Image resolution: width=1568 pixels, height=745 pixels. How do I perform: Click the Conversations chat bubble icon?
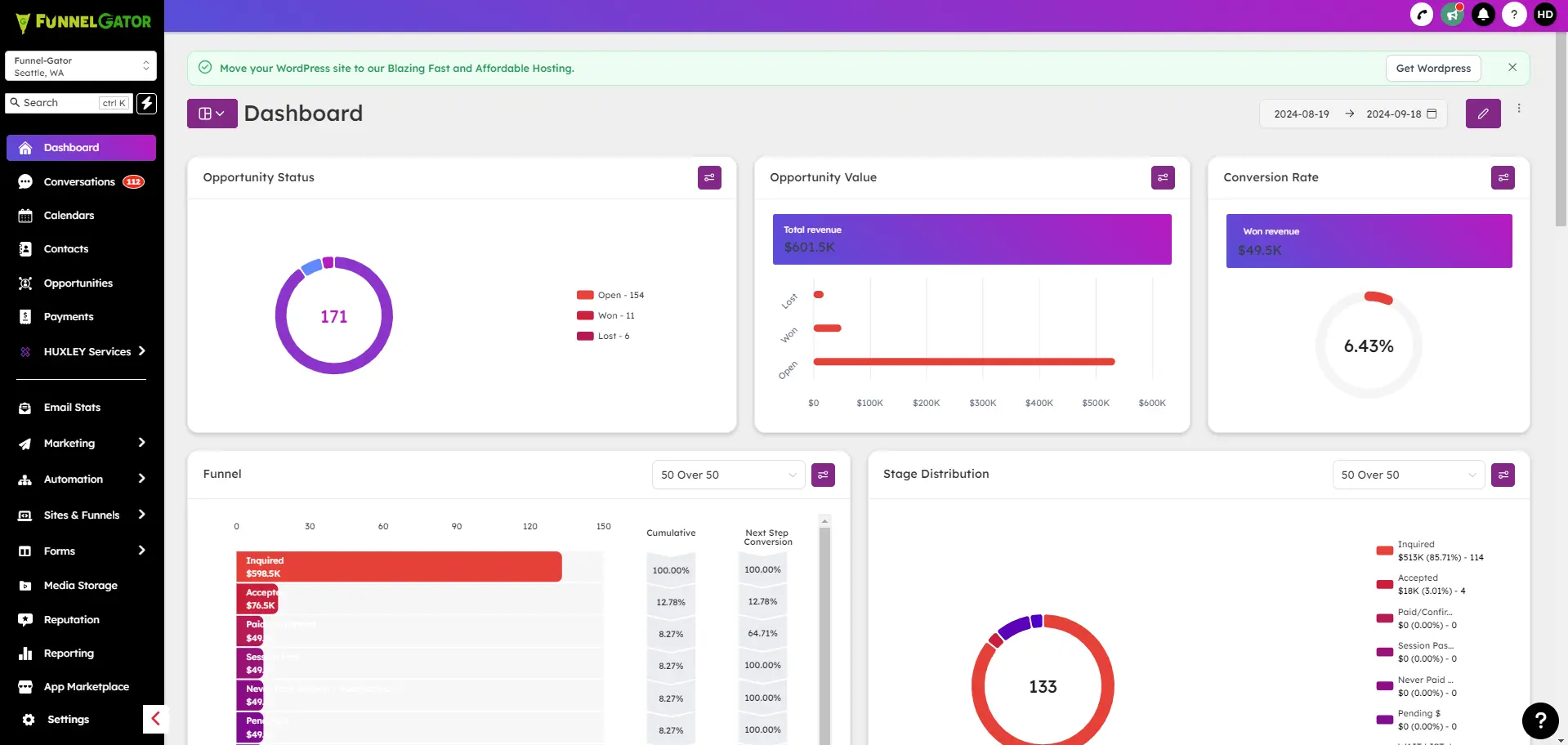point(25,181)
